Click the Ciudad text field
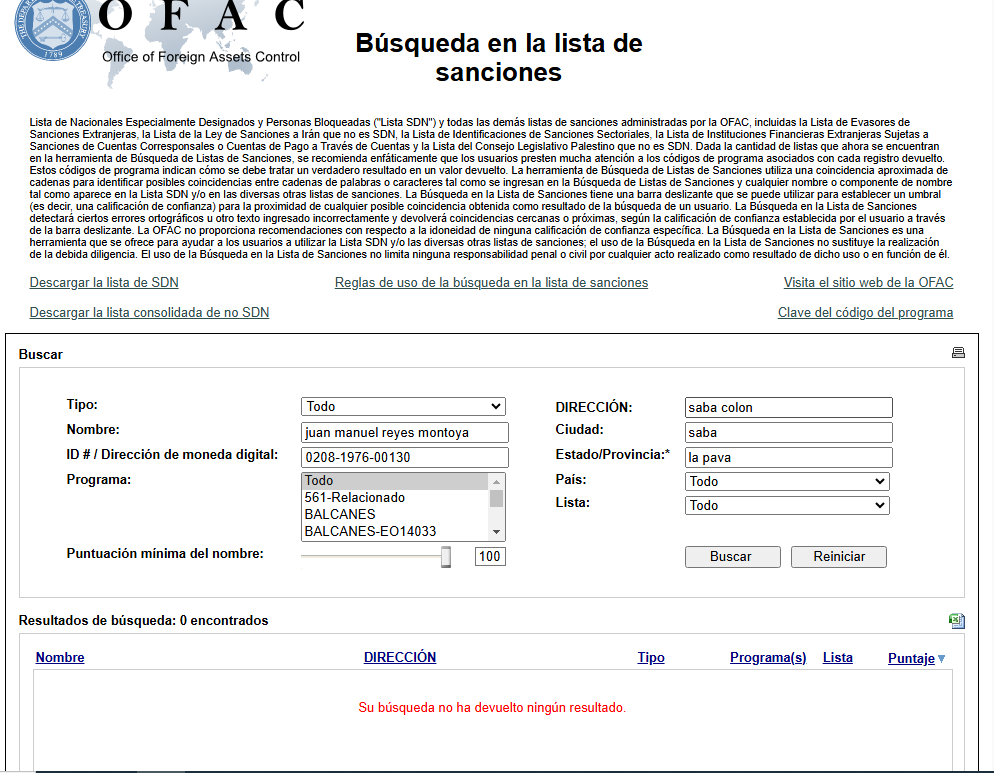 click(788, 433)
